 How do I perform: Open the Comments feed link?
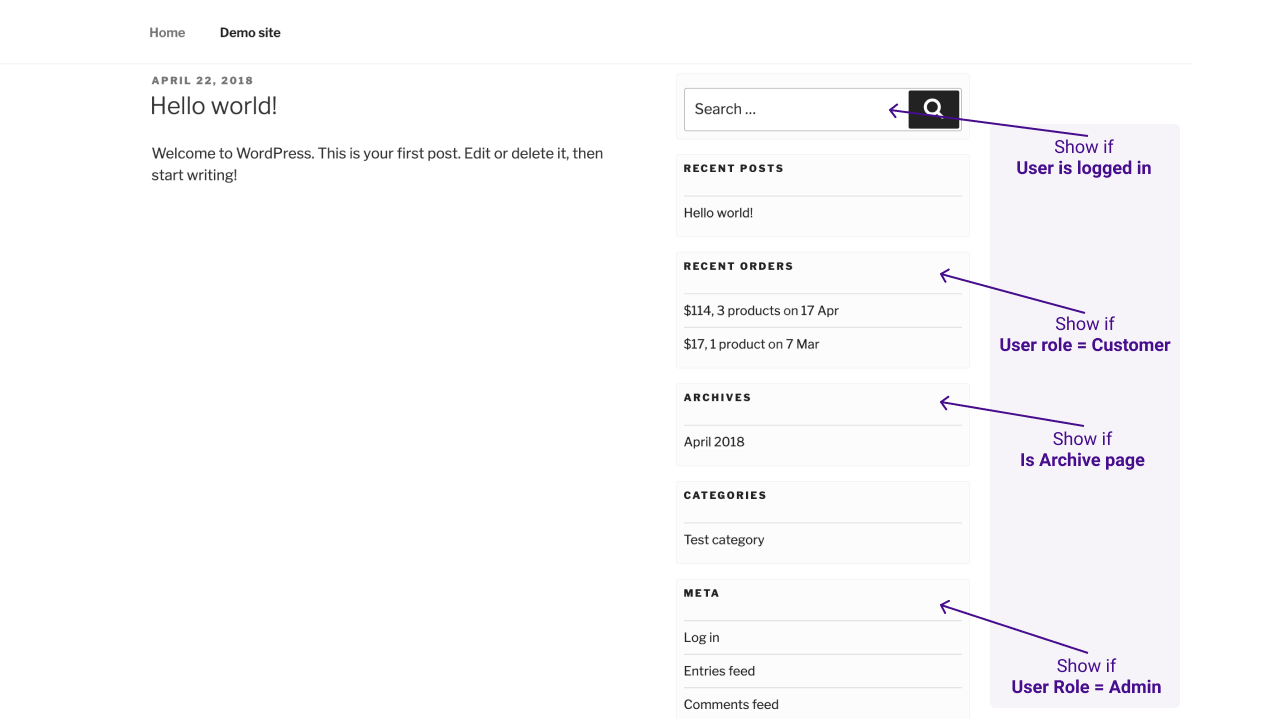pos(731,705)
